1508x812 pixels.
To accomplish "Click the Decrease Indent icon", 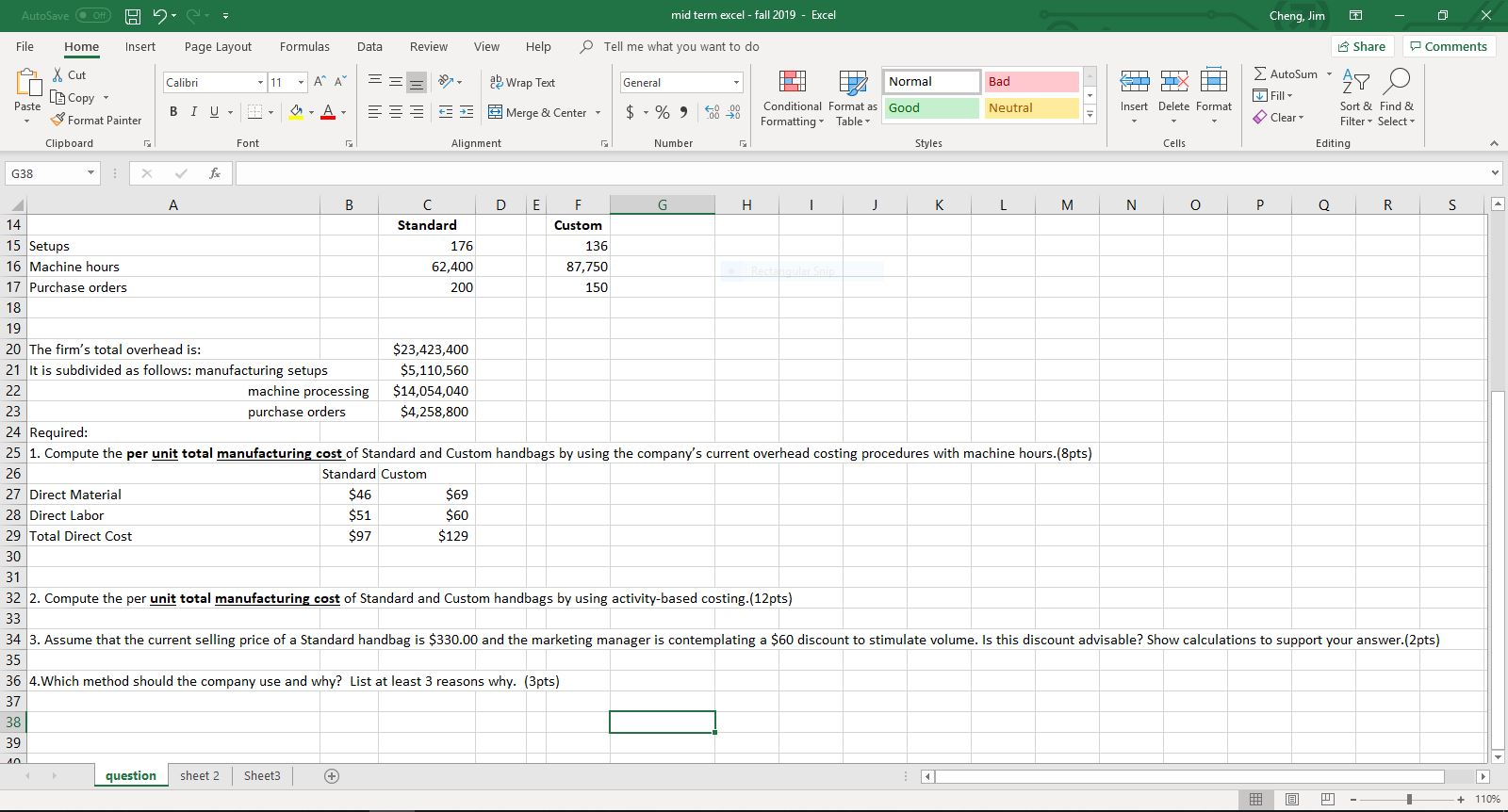I will point(445,113).
